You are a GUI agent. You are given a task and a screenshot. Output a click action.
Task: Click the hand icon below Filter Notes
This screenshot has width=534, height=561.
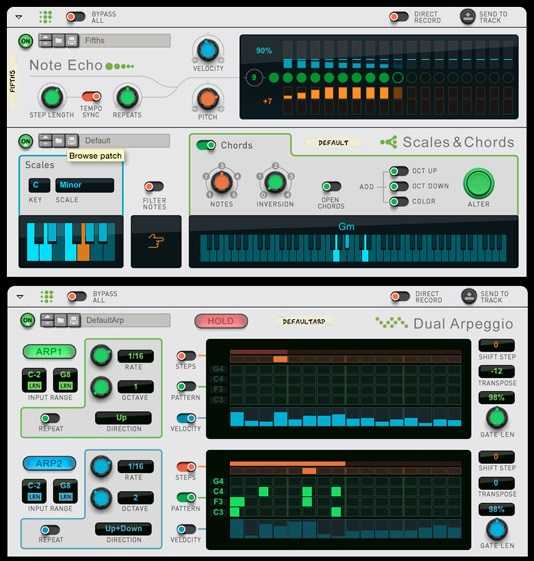click(x=156, y=241)
